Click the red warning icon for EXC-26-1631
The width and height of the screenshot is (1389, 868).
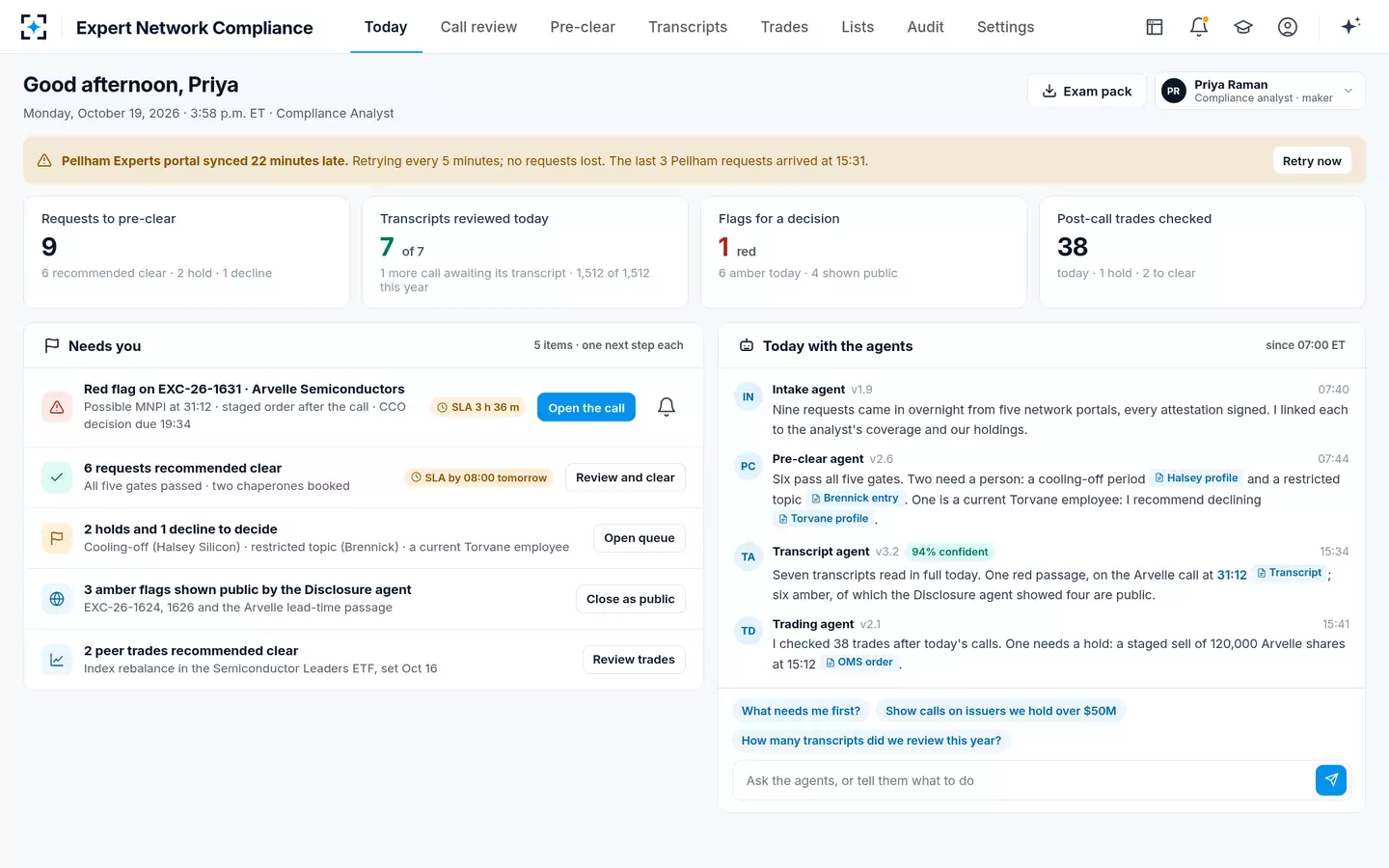57,407
